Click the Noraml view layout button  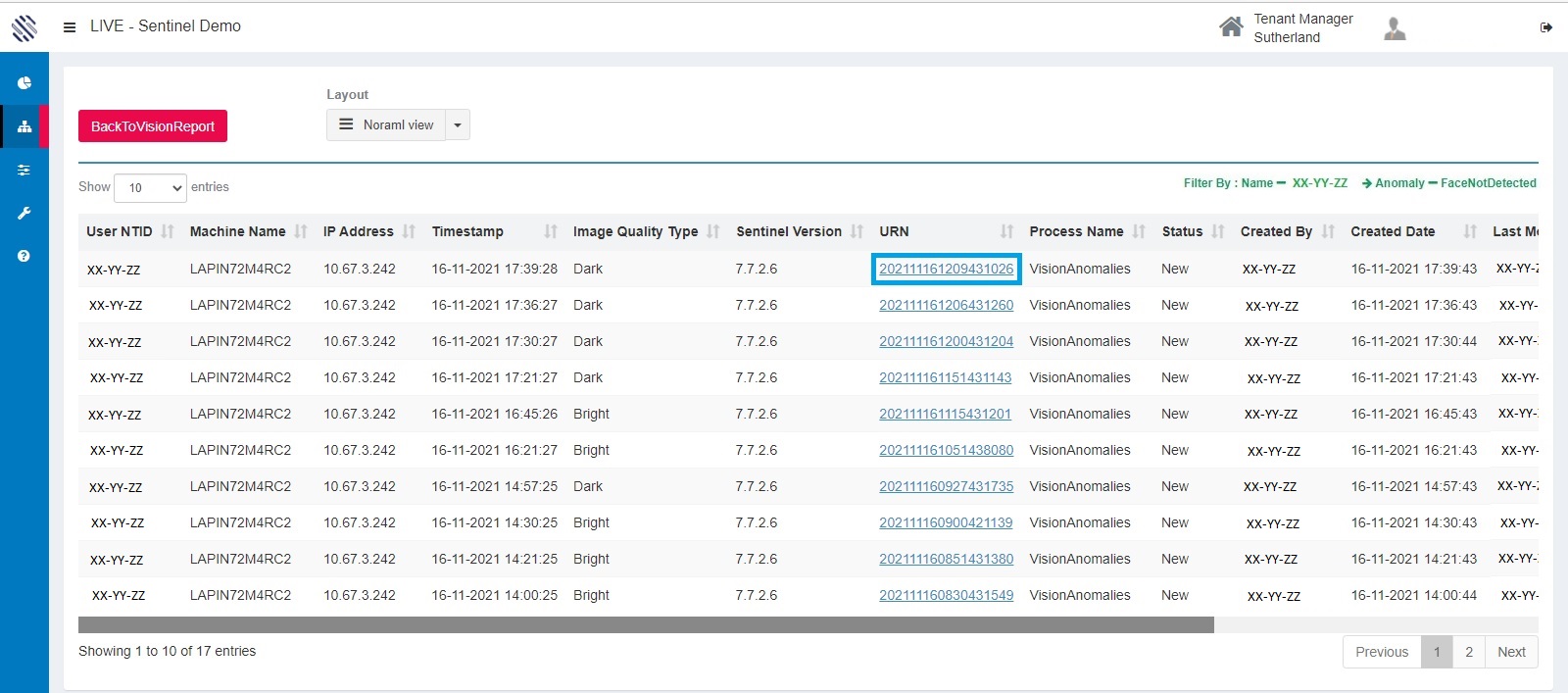386,125
